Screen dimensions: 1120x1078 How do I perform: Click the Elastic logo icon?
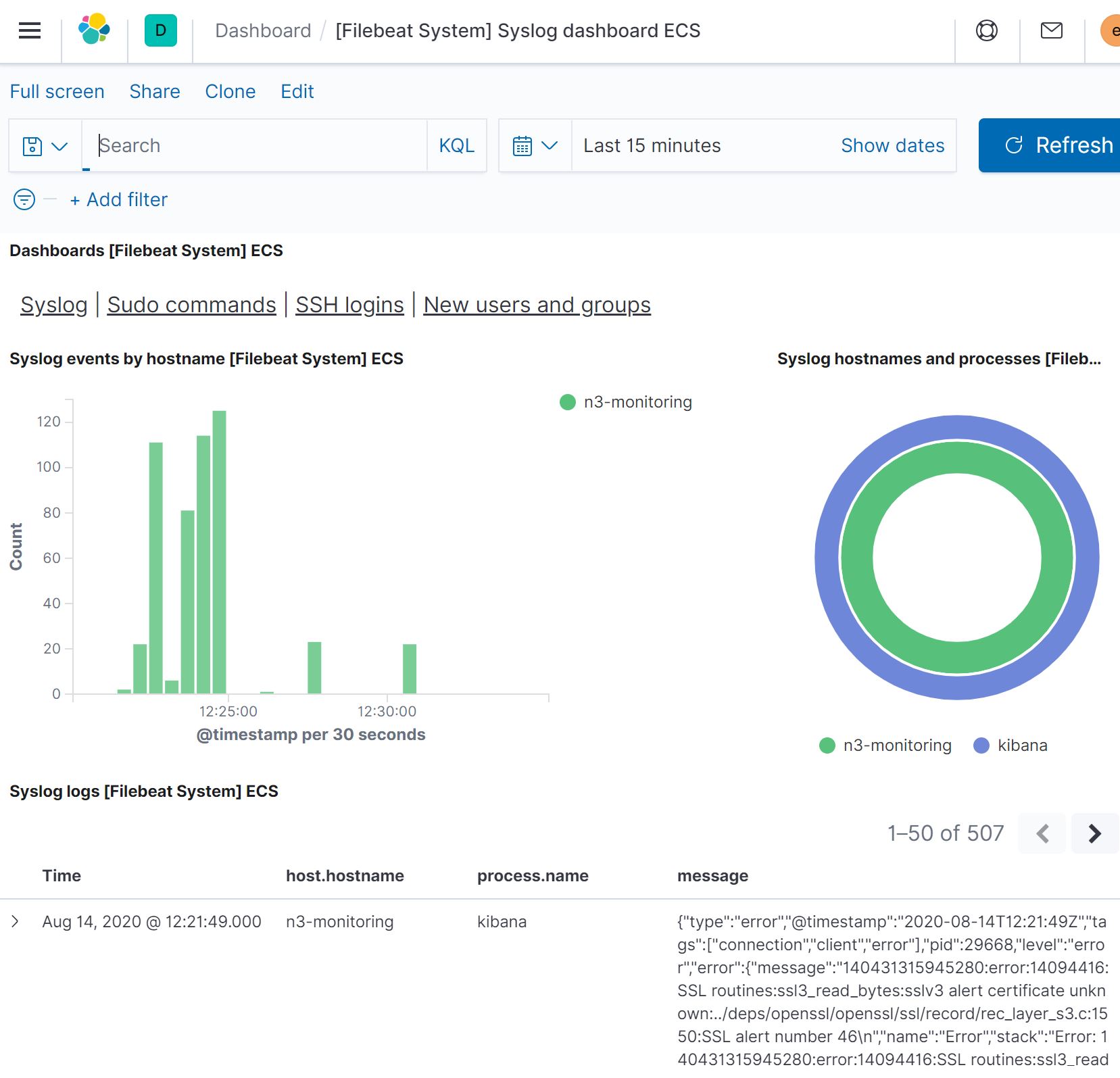click(x=95, y=29)
